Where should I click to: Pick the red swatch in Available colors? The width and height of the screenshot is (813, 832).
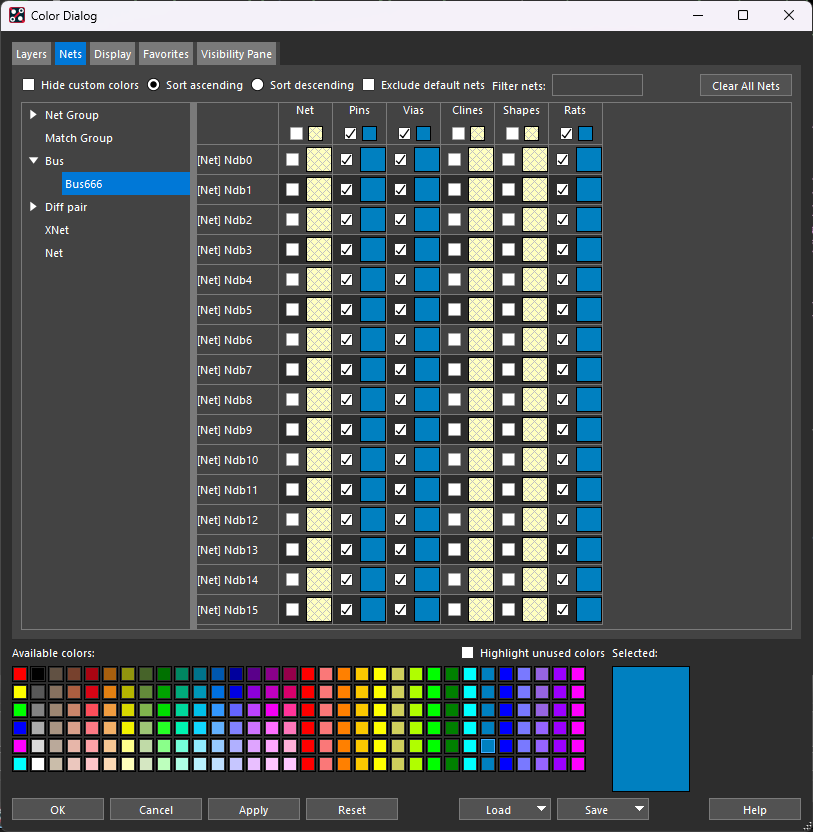[x=20, y=674]
